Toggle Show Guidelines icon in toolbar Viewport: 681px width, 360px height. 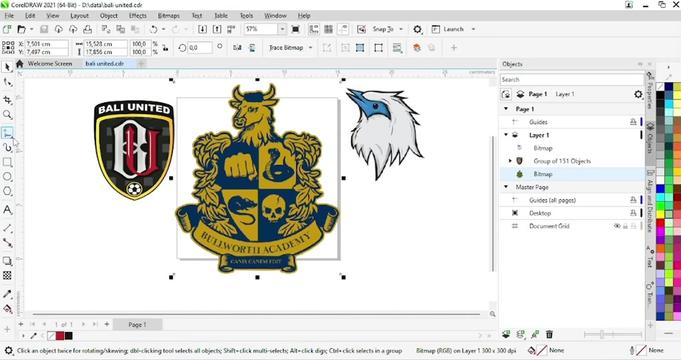(343, 29)
